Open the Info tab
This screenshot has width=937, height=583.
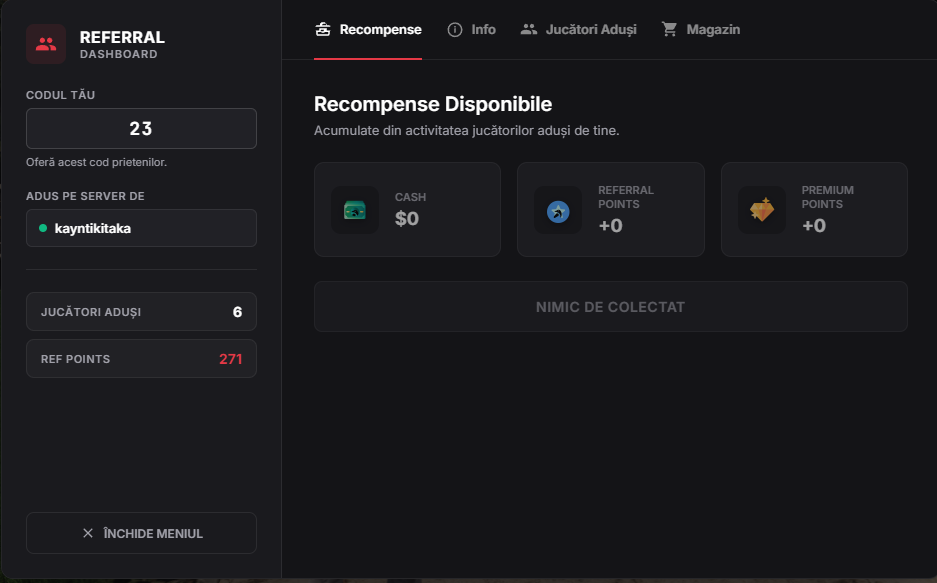click(471, 30)
